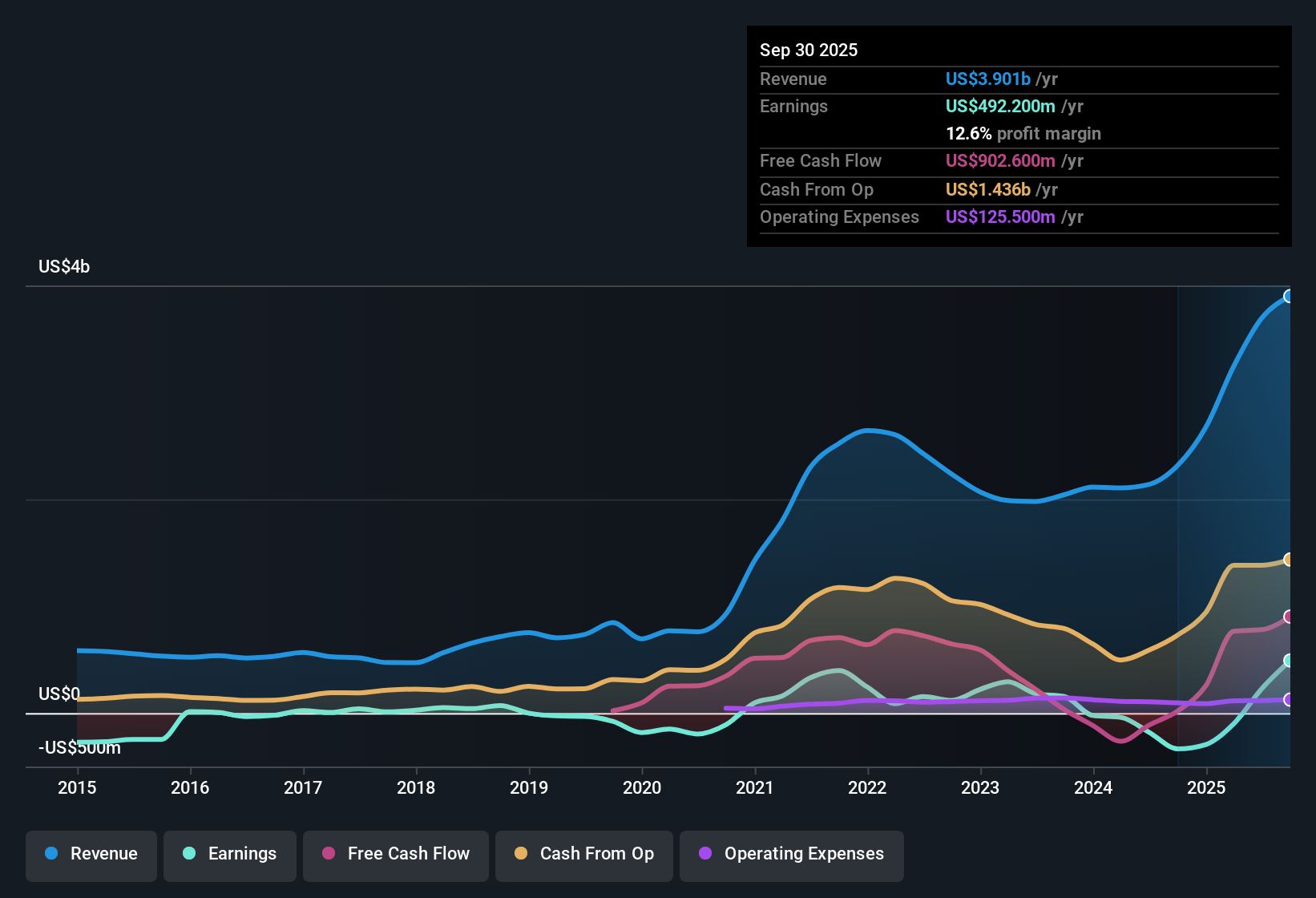
Task: Select the Revenue endpoint marker on the chart
Action: 1289,297
